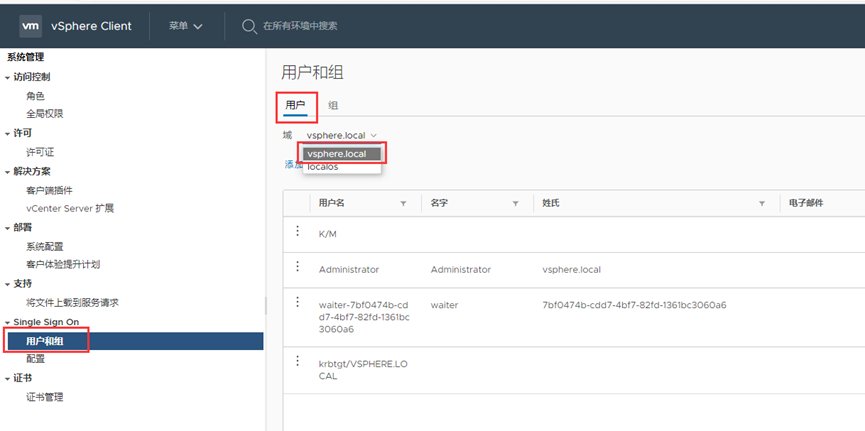Switch to the 用户 tab
This screenshot has width=865, height=431.
295,105
